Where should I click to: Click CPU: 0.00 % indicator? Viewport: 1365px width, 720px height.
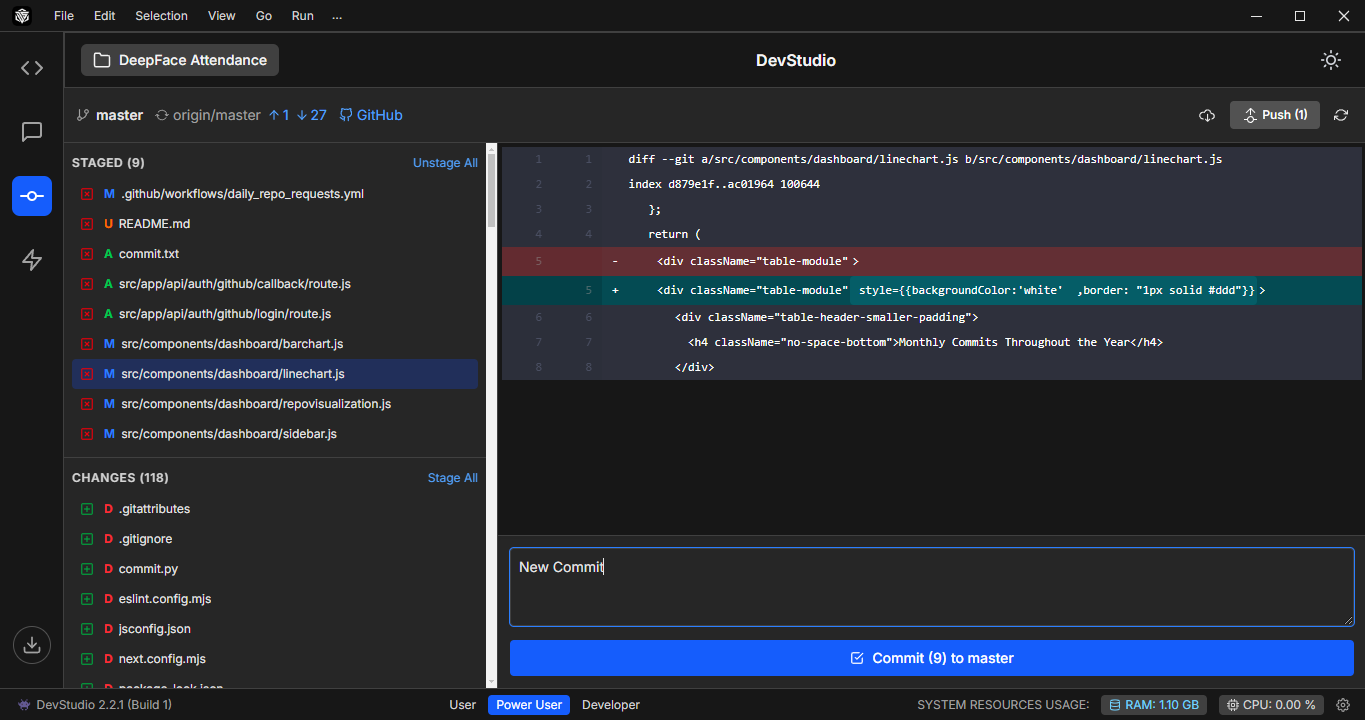click(x=1273, y=705)
